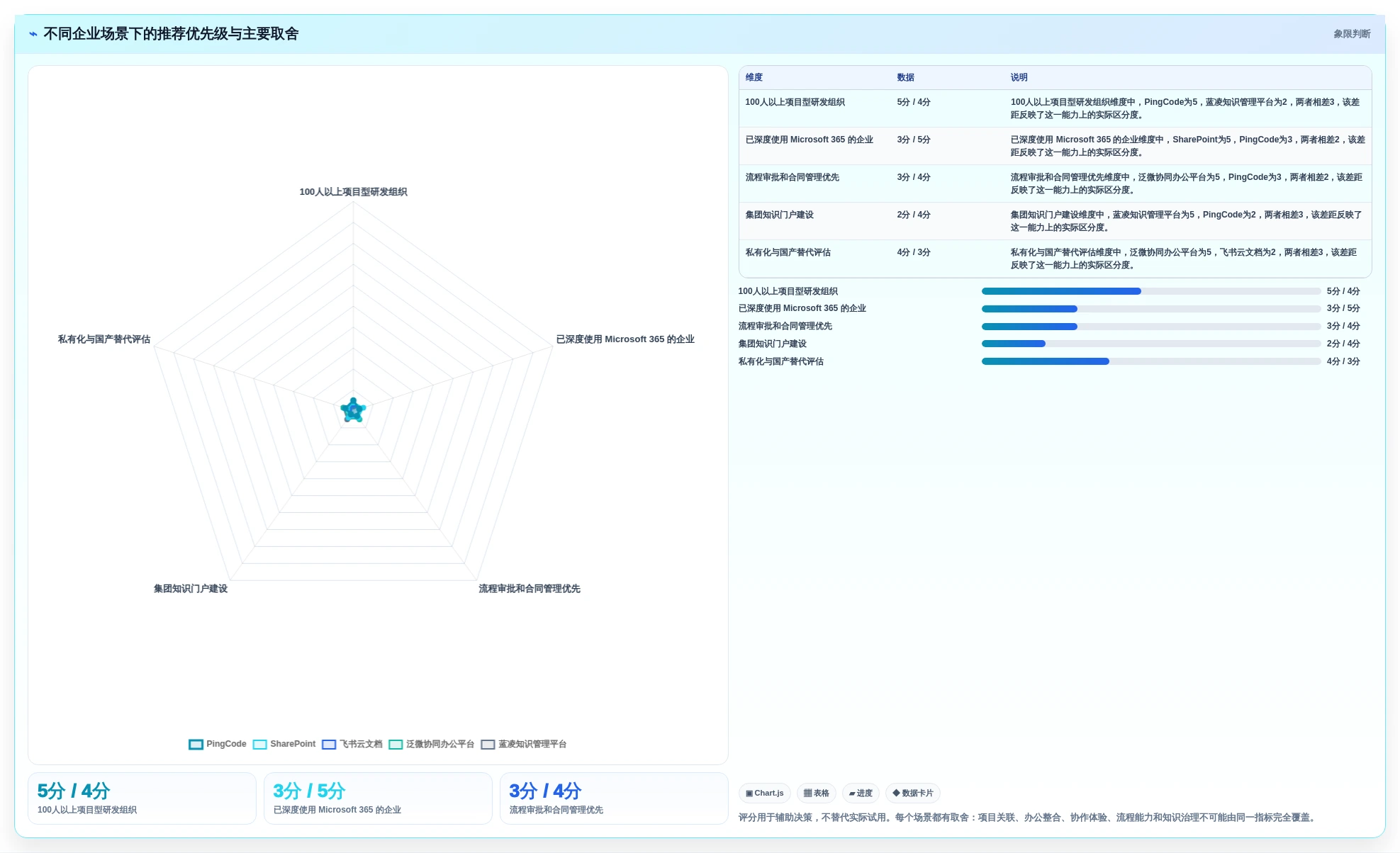Select table row 100人以上项目型研发组织
This screenshot has width=1400, height=853.
click(x=1055, y=108)
